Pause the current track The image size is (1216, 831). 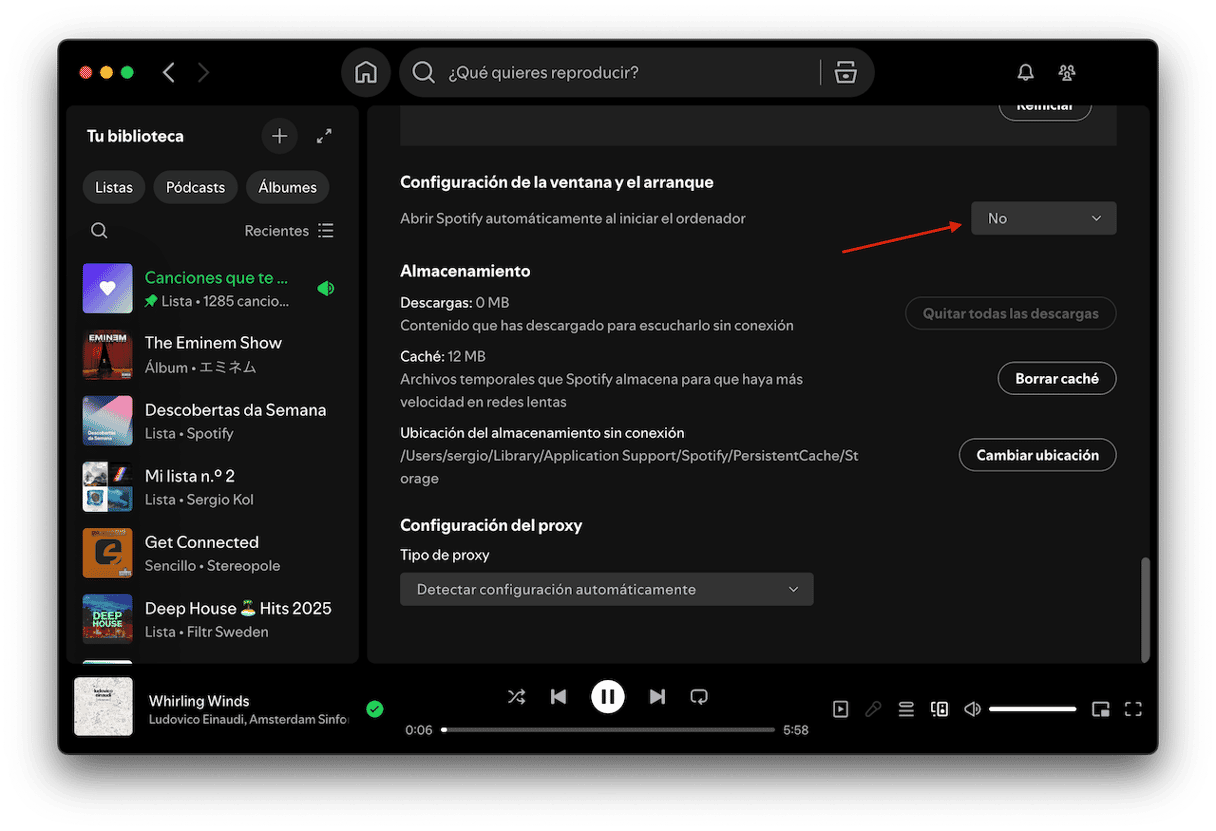(608, 697)
